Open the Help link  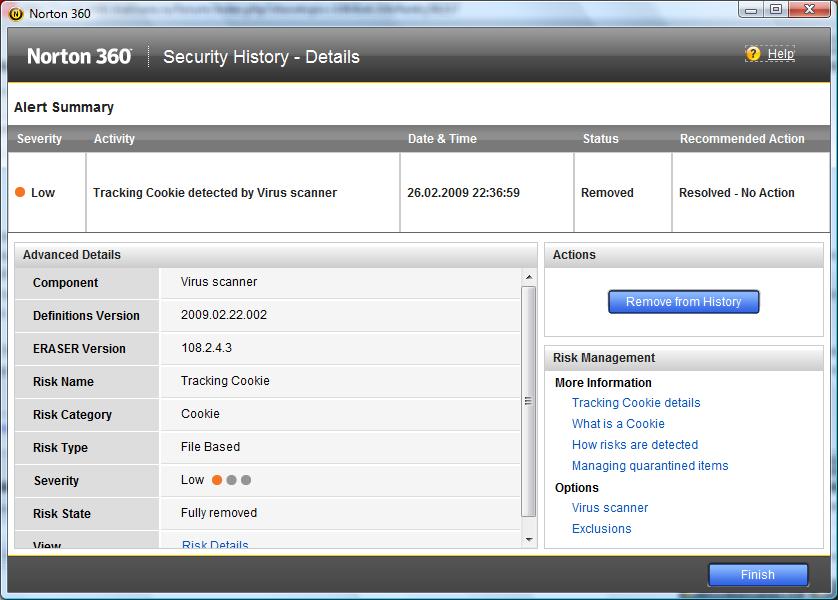click(780, 53)
